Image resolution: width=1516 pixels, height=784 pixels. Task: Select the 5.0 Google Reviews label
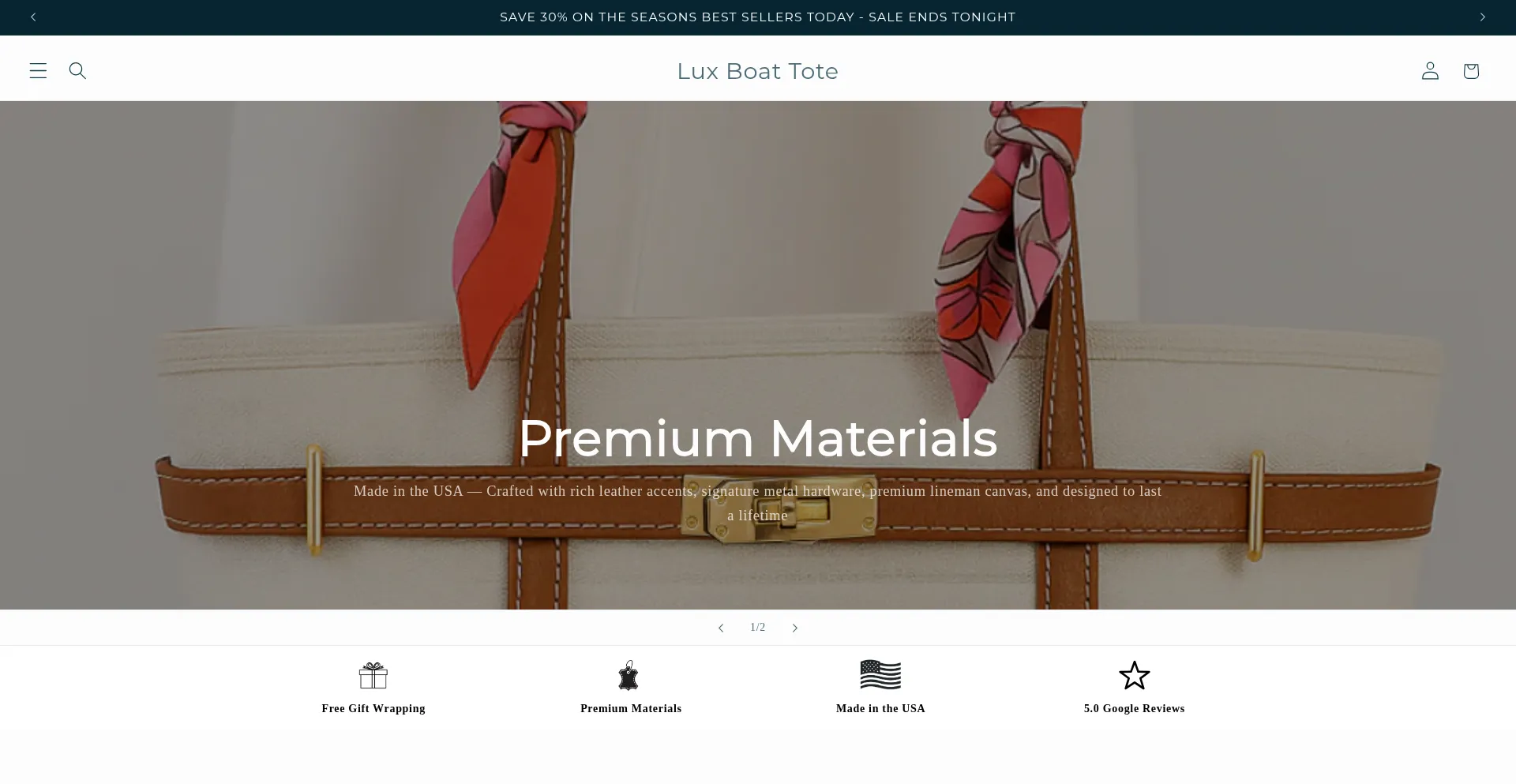click(1135, 709)
